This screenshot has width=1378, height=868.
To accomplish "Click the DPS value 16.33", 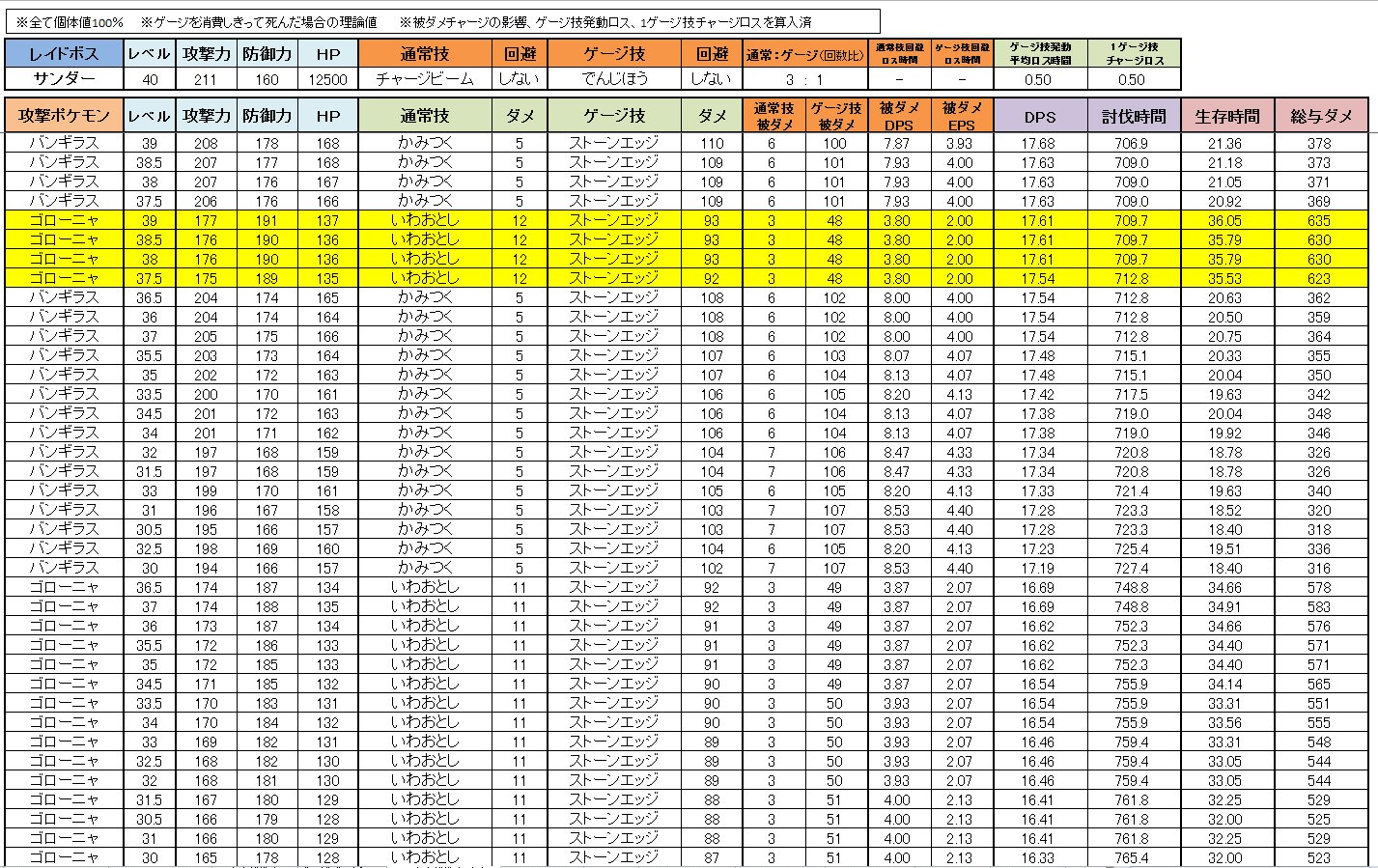I will click(x=1038, y=857).
